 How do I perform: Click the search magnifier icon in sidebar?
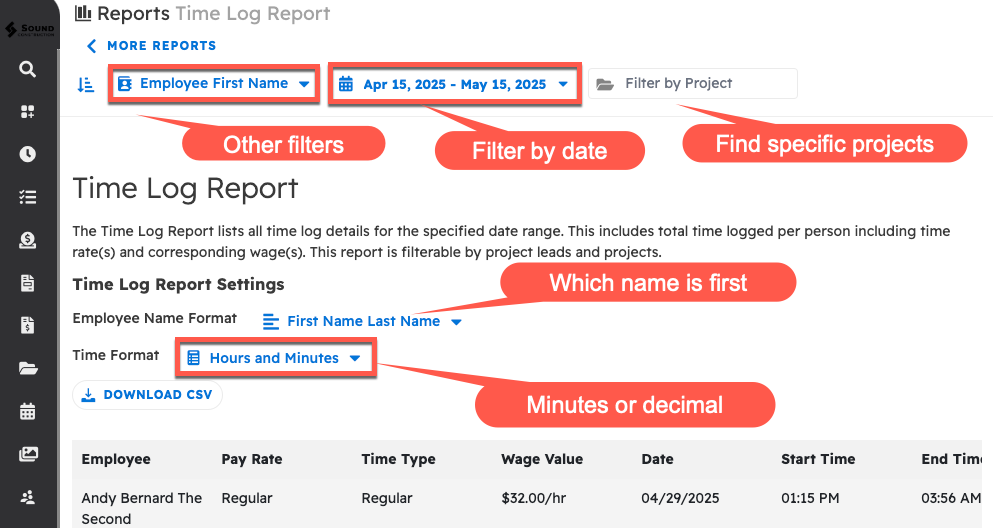[x=28, y=69]
